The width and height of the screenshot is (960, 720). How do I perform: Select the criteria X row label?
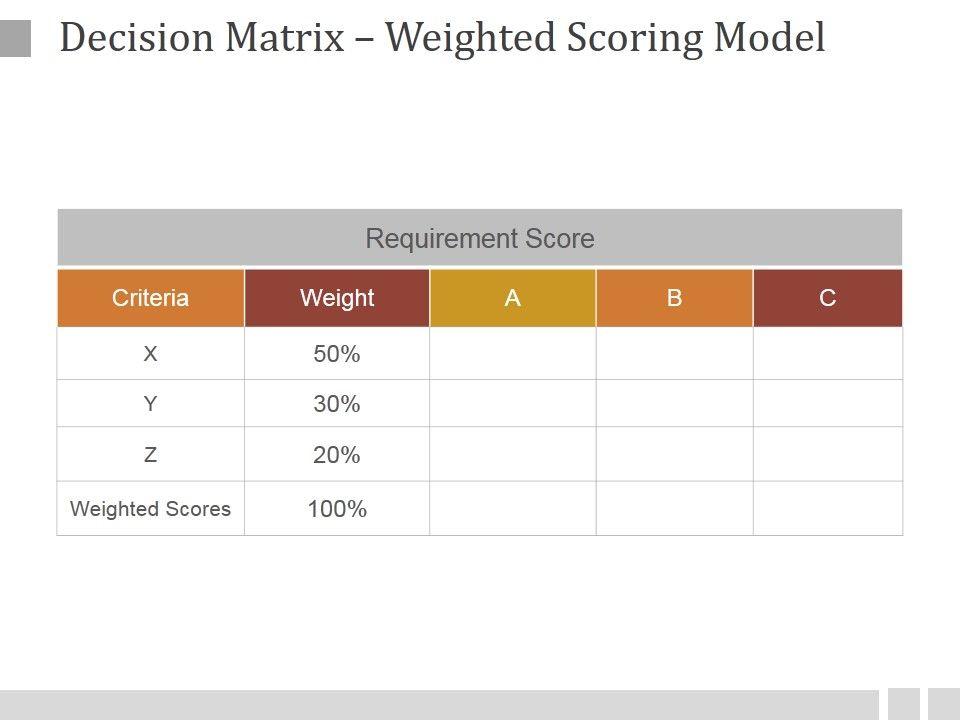click(x=150, y=354)
